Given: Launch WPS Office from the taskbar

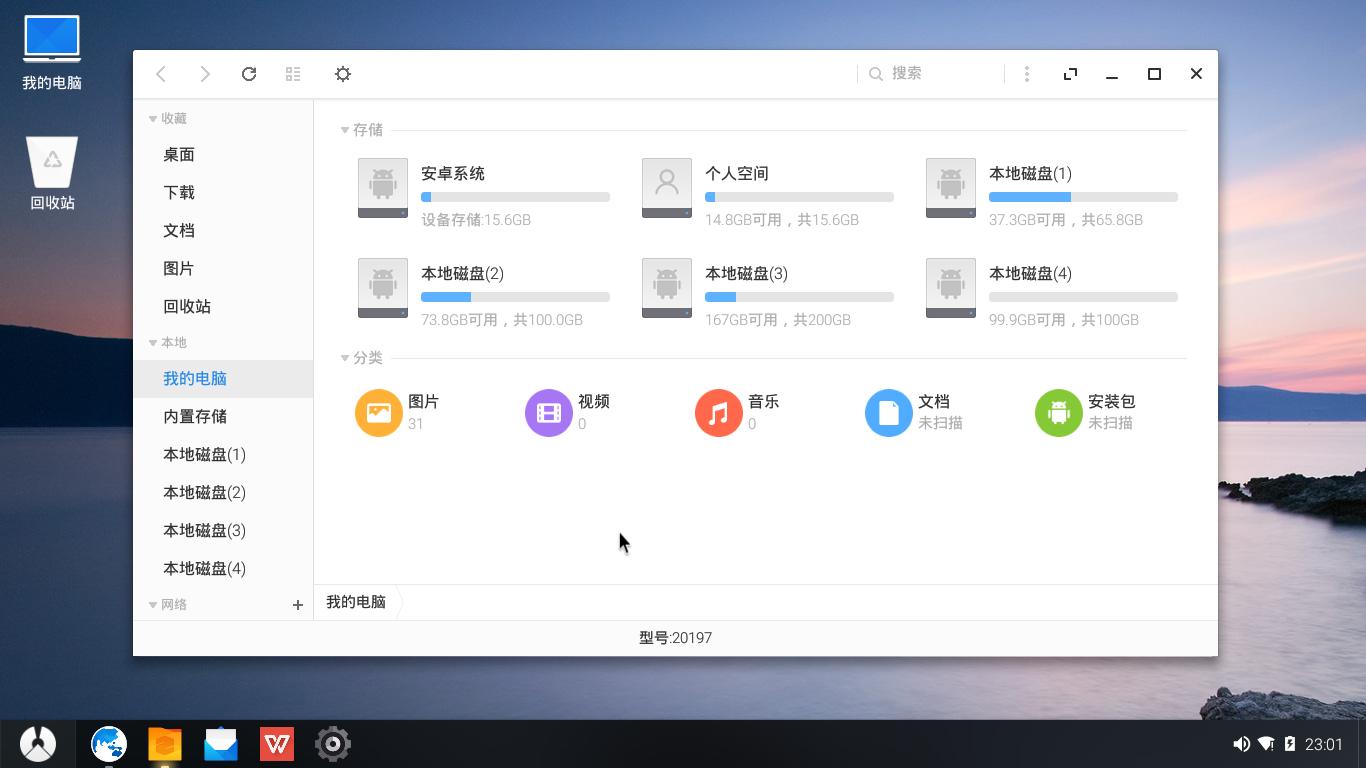Looking at the screenshot, I should [x=277, y=743].
